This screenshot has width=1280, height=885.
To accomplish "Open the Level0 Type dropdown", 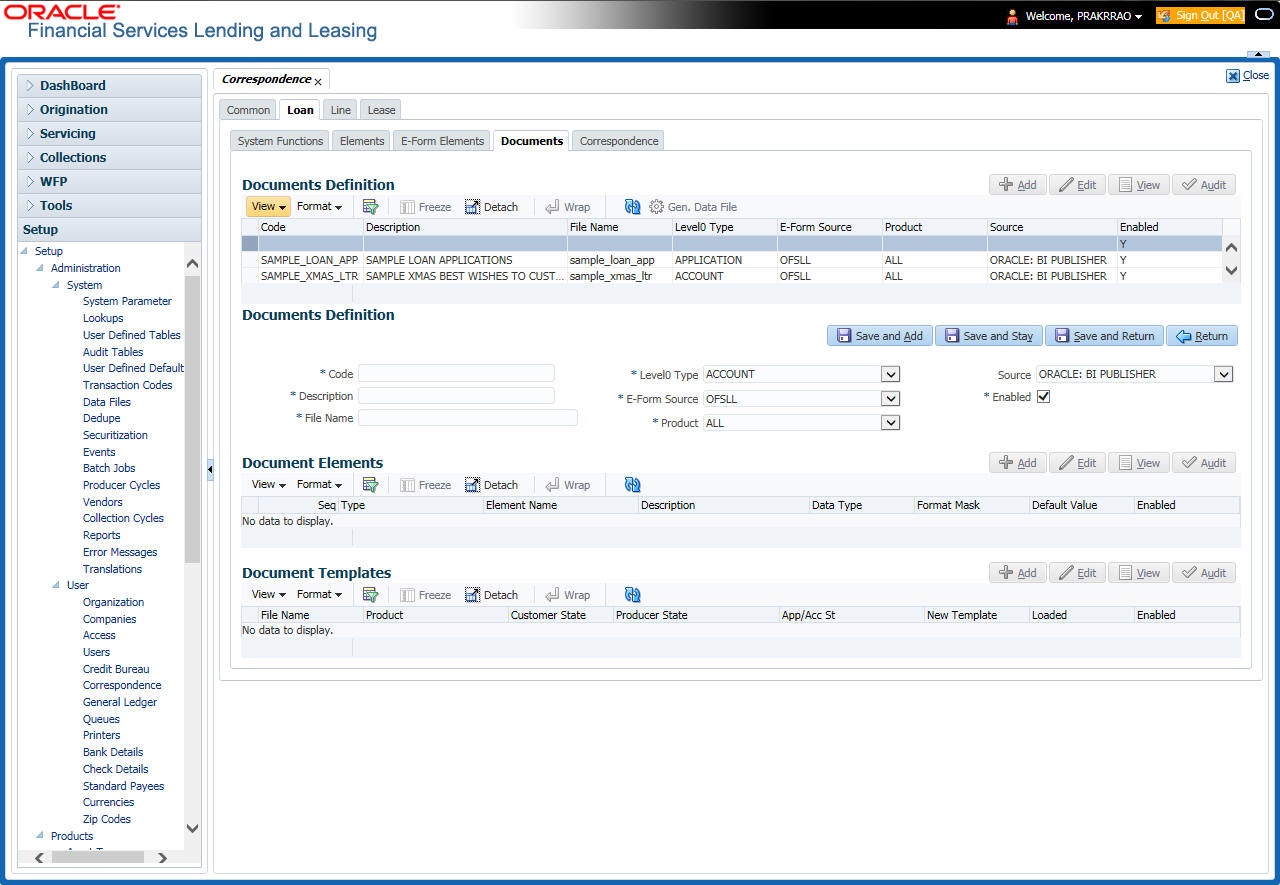I will [890, 374].
